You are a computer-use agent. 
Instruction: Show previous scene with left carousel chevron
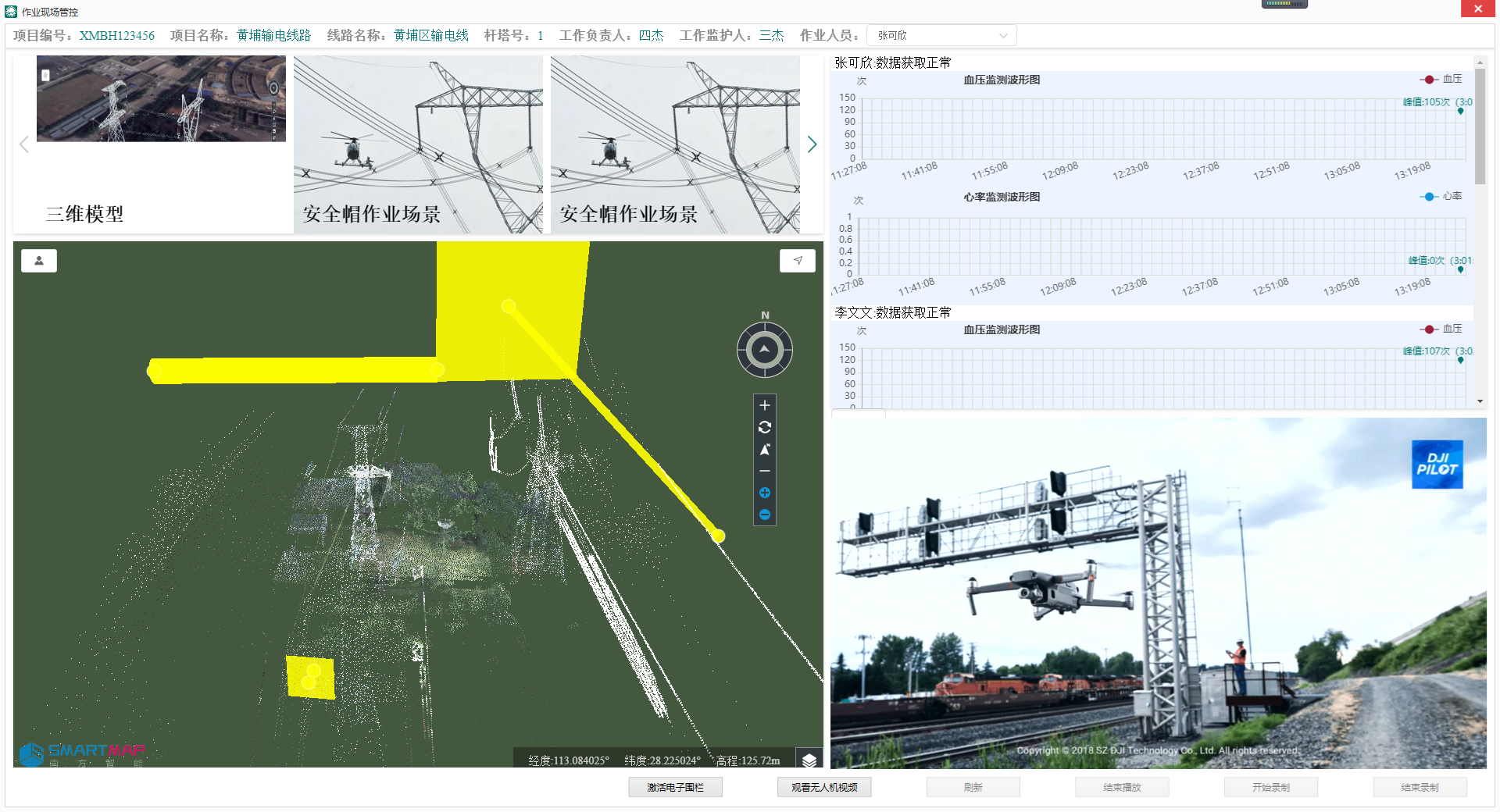[x=24, y=144]
